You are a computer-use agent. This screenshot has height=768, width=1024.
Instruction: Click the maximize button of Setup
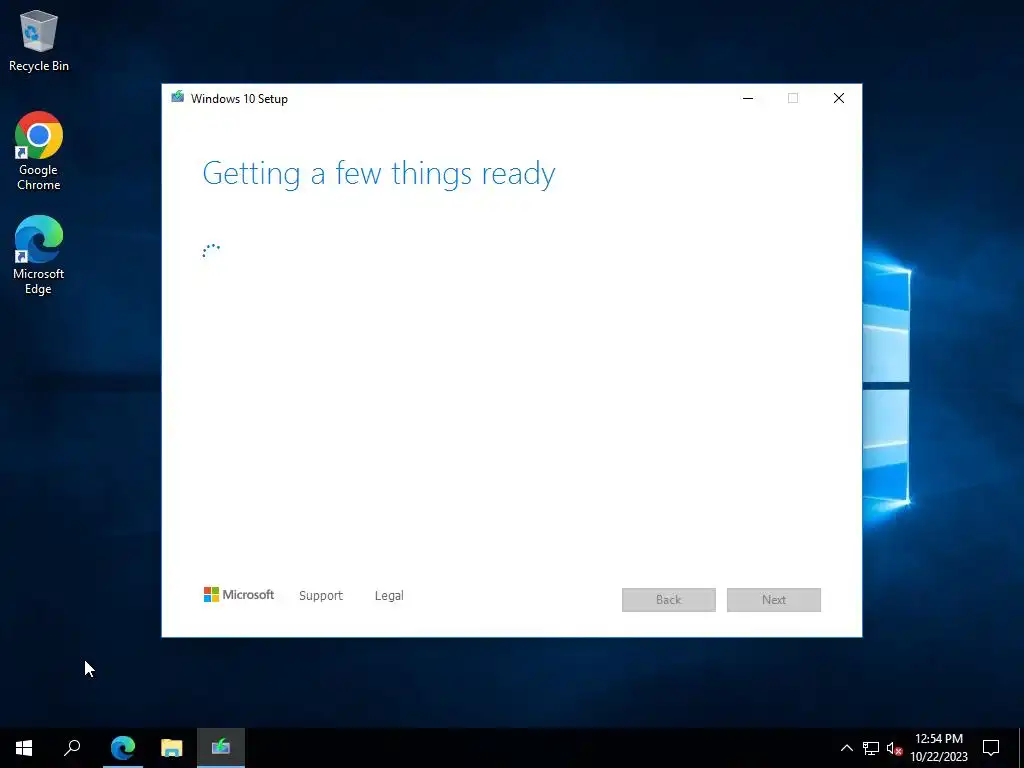coord(793,98)
